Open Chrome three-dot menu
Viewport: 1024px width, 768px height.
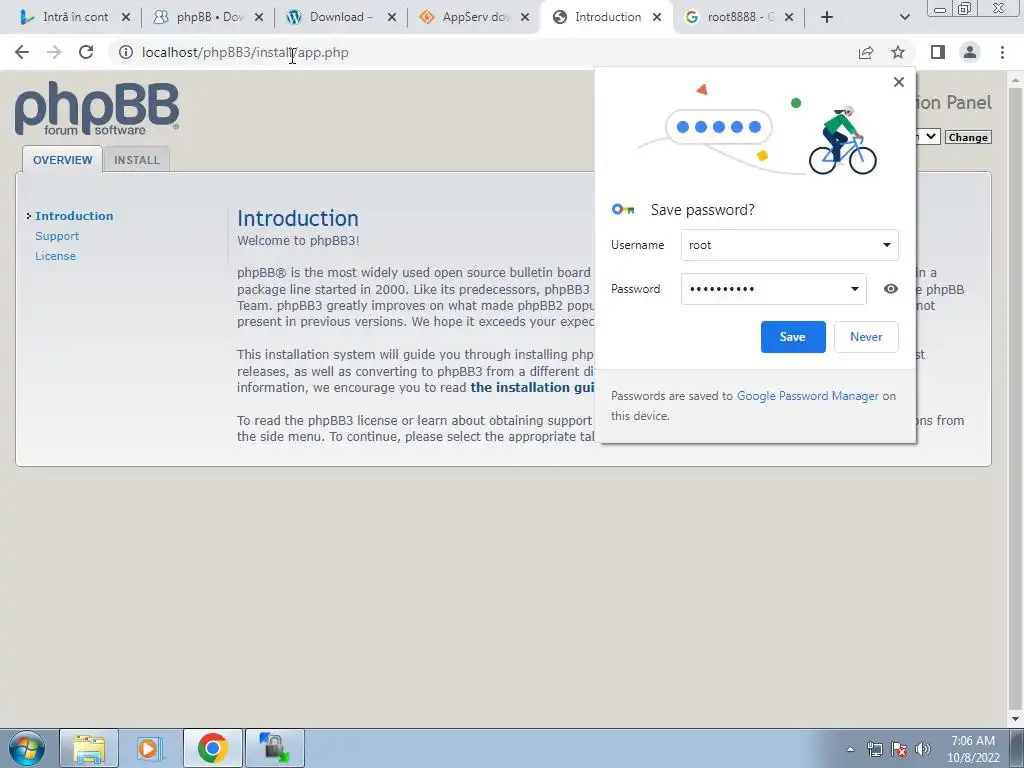click(x=1002, y=52)
